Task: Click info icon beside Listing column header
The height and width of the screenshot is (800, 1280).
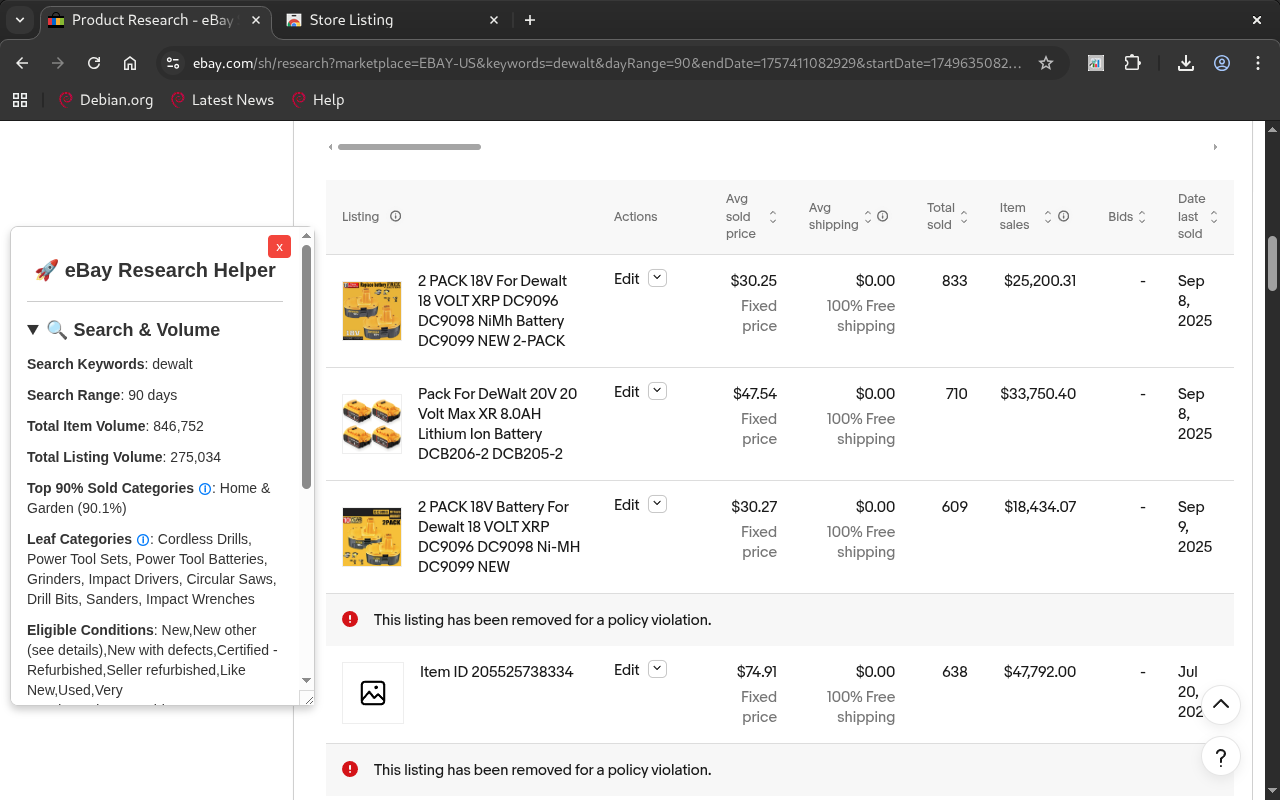Action: [x=395, y=216]
